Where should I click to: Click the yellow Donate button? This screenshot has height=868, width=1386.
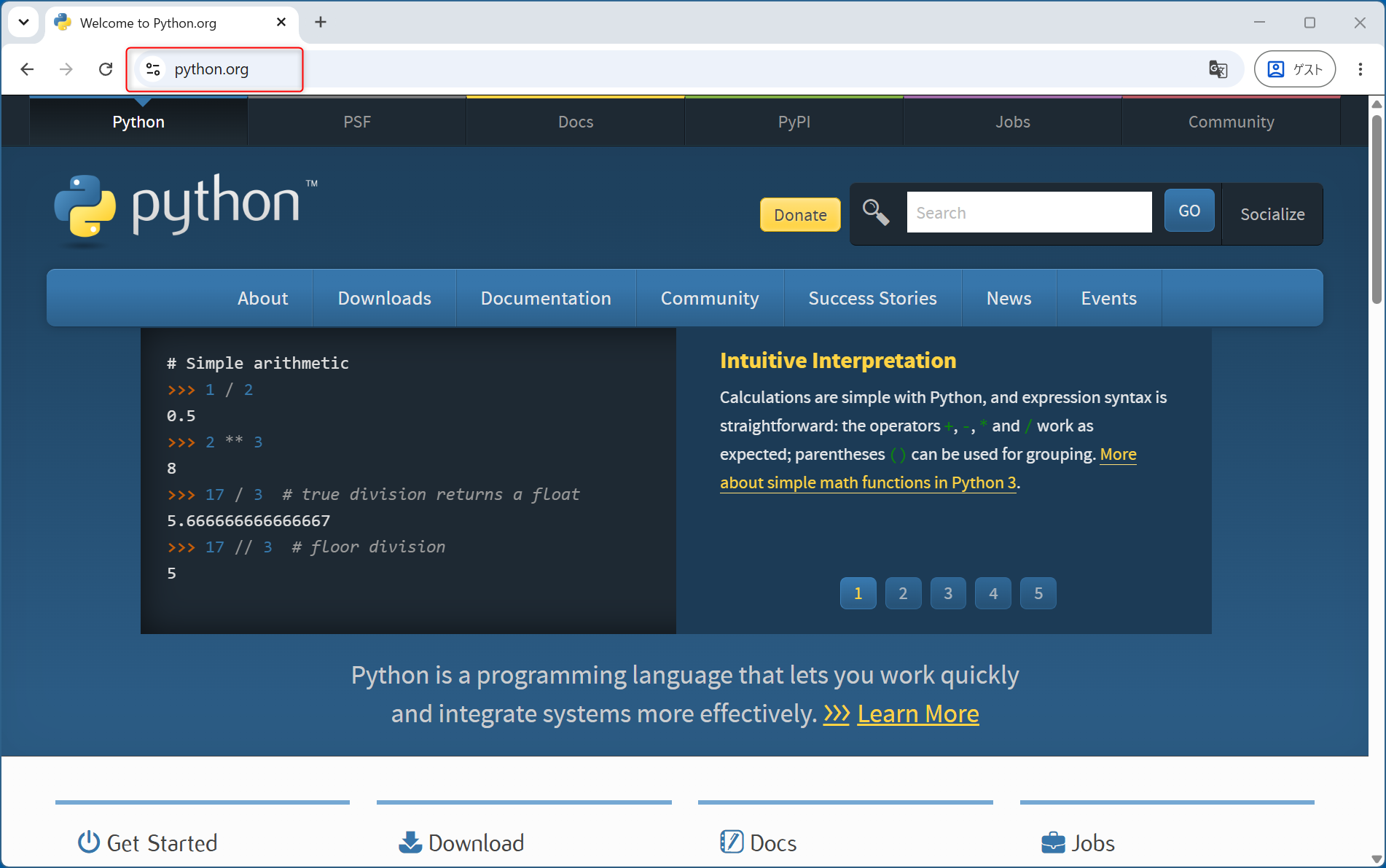(800, 215)
